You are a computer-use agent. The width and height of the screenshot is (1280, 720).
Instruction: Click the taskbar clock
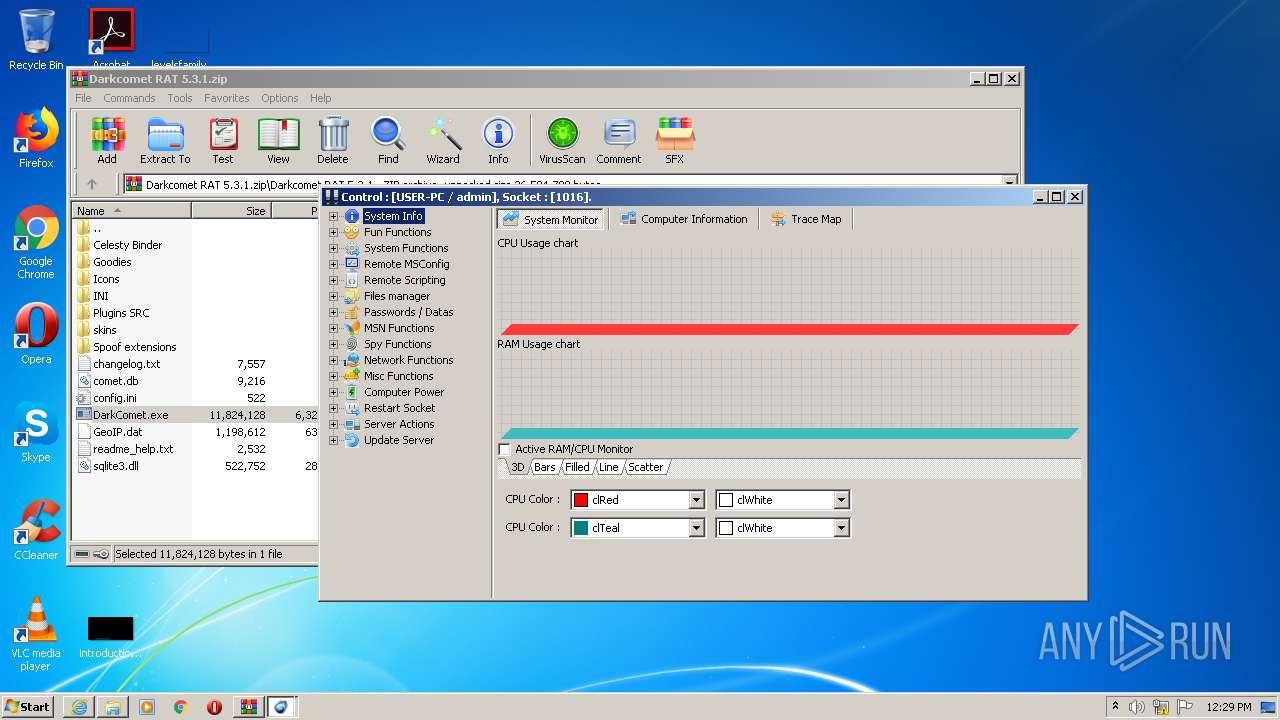point(1229,707)
